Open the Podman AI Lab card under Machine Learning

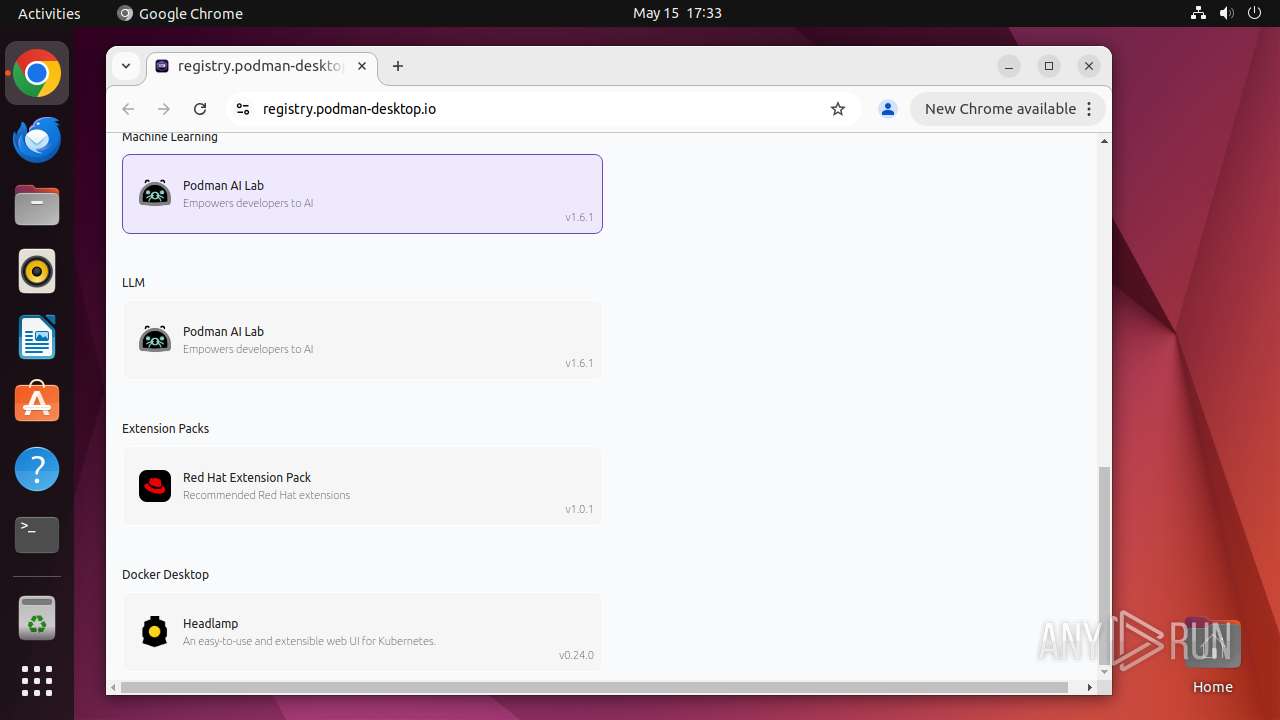362,194
